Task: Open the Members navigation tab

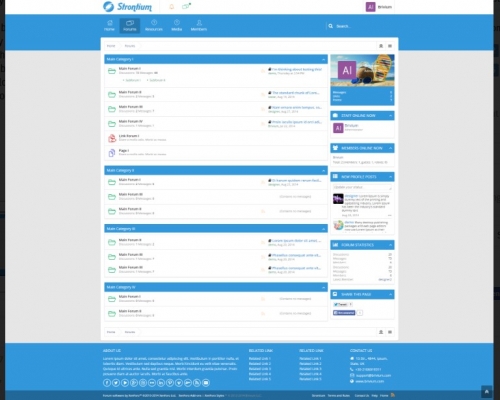Action: tap(199, 26)
